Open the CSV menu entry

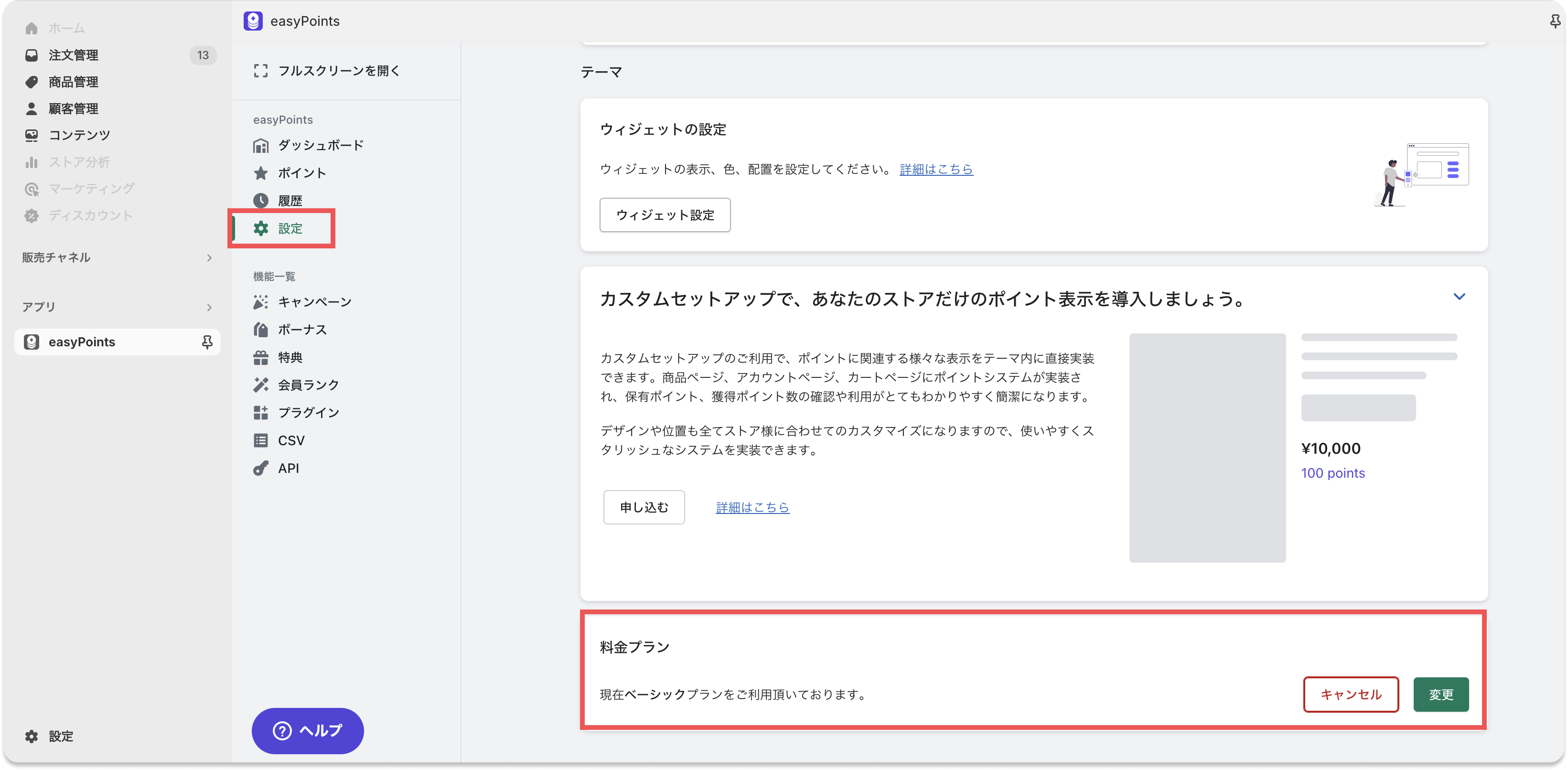click(x=291, y=441)
